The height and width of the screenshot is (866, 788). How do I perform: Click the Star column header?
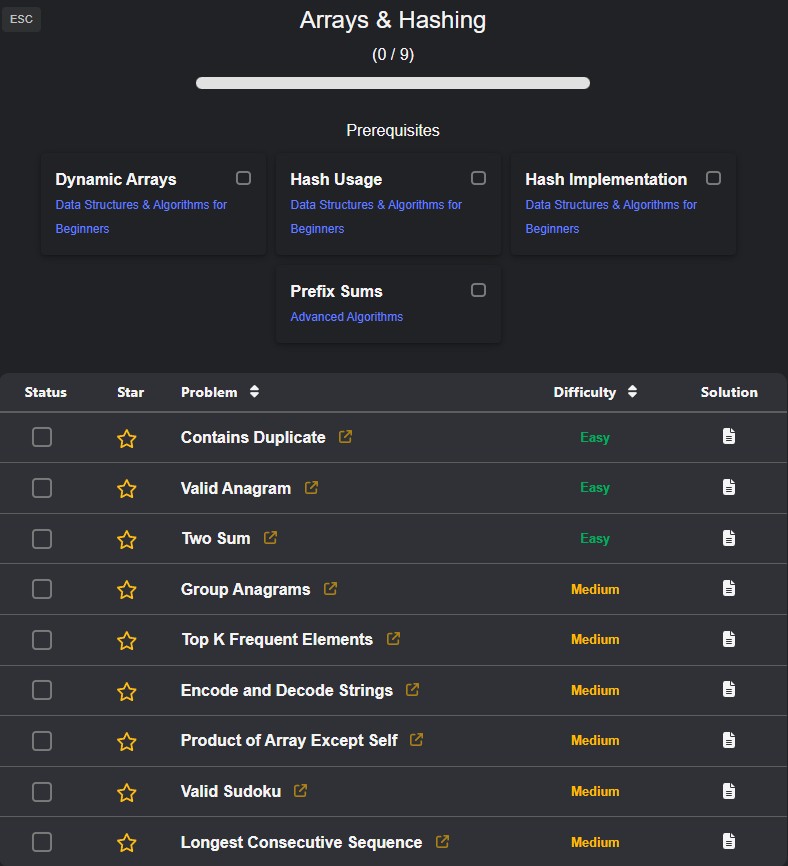pyautogui.click(x=130, y=392)
